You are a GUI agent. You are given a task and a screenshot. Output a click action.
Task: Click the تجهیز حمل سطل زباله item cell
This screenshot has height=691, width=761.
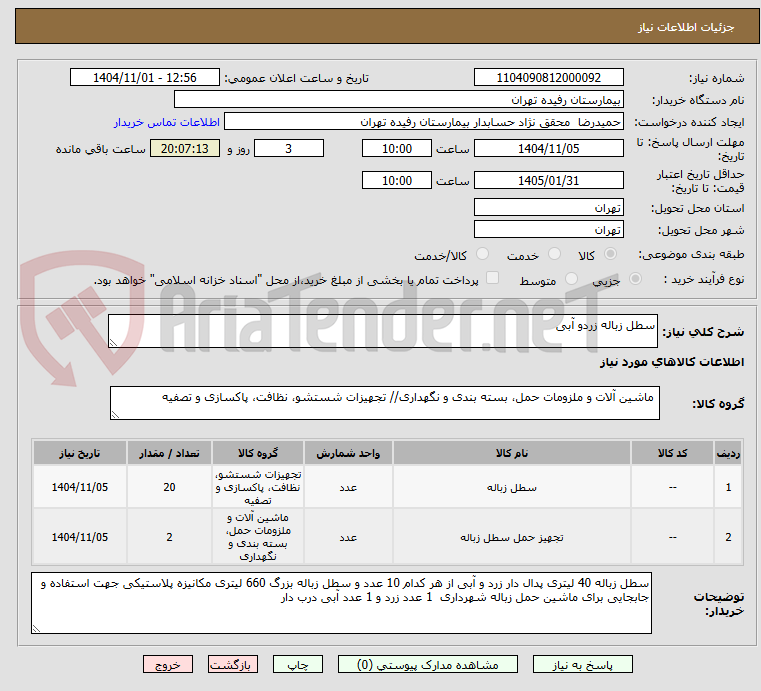pyautogui.click(x=512, y=537)
